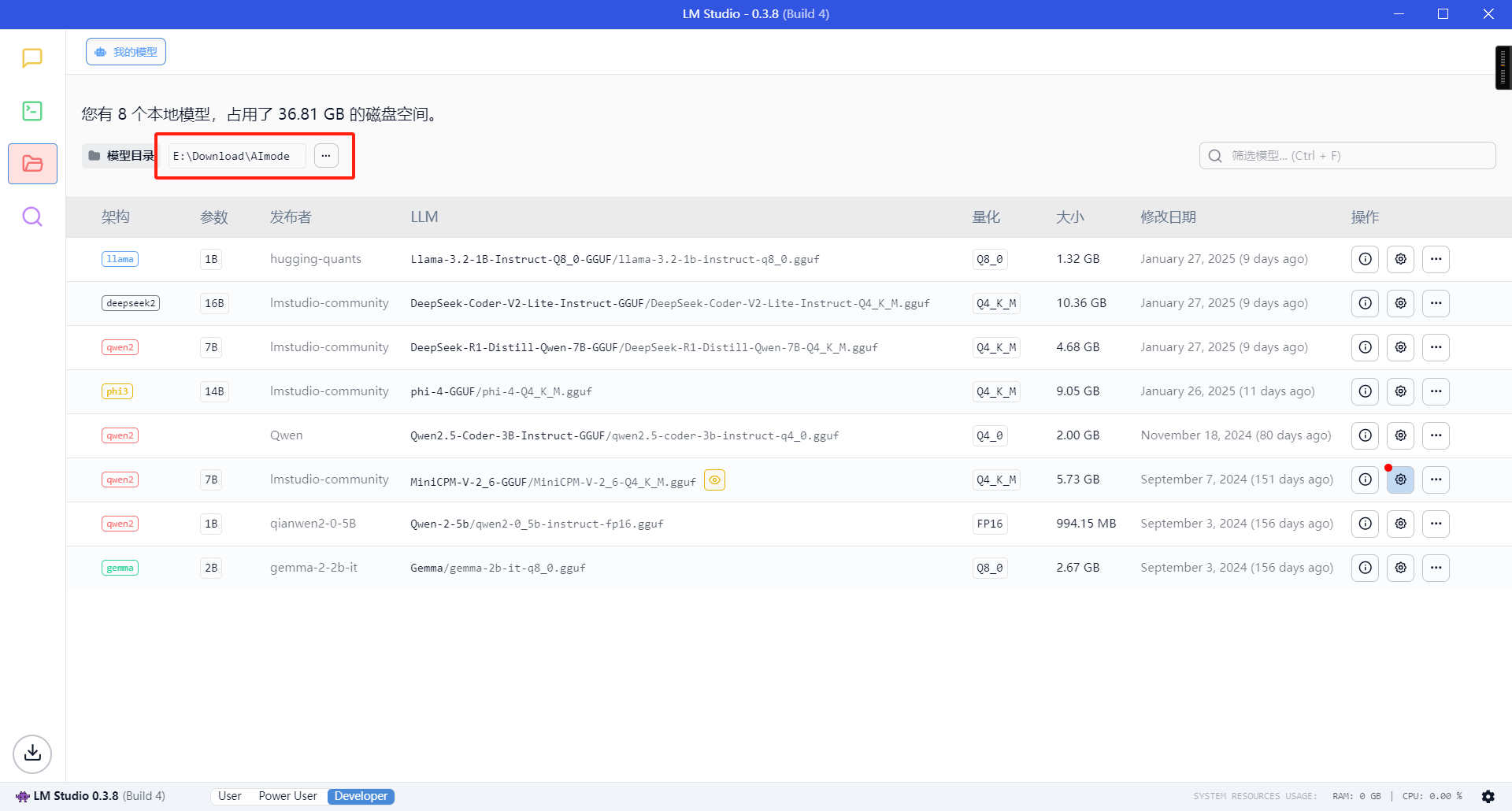The width and height of the screenshot is (1512, 811).
Task: Sort by 架构 column header
Action: click(x=116, y=217)
